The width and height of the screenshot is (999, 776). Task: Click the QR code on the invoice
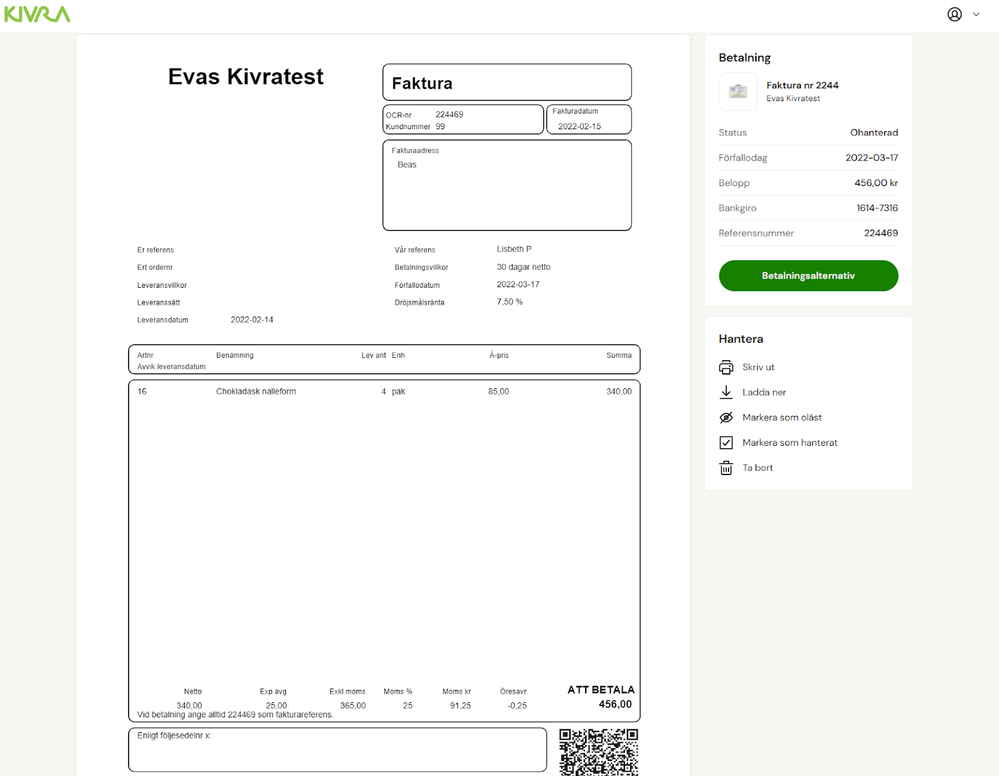point(599,752)
